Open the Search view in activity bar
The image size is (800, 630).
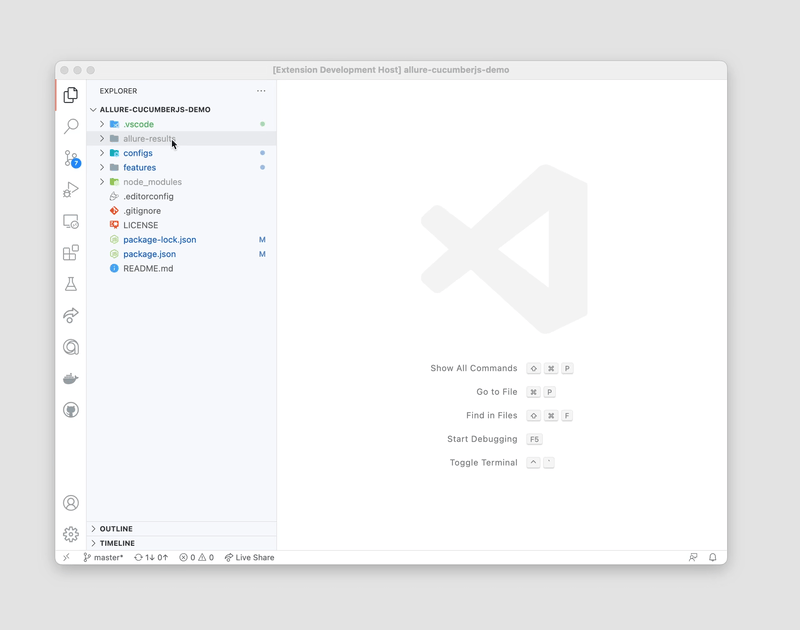pos(71,126)
